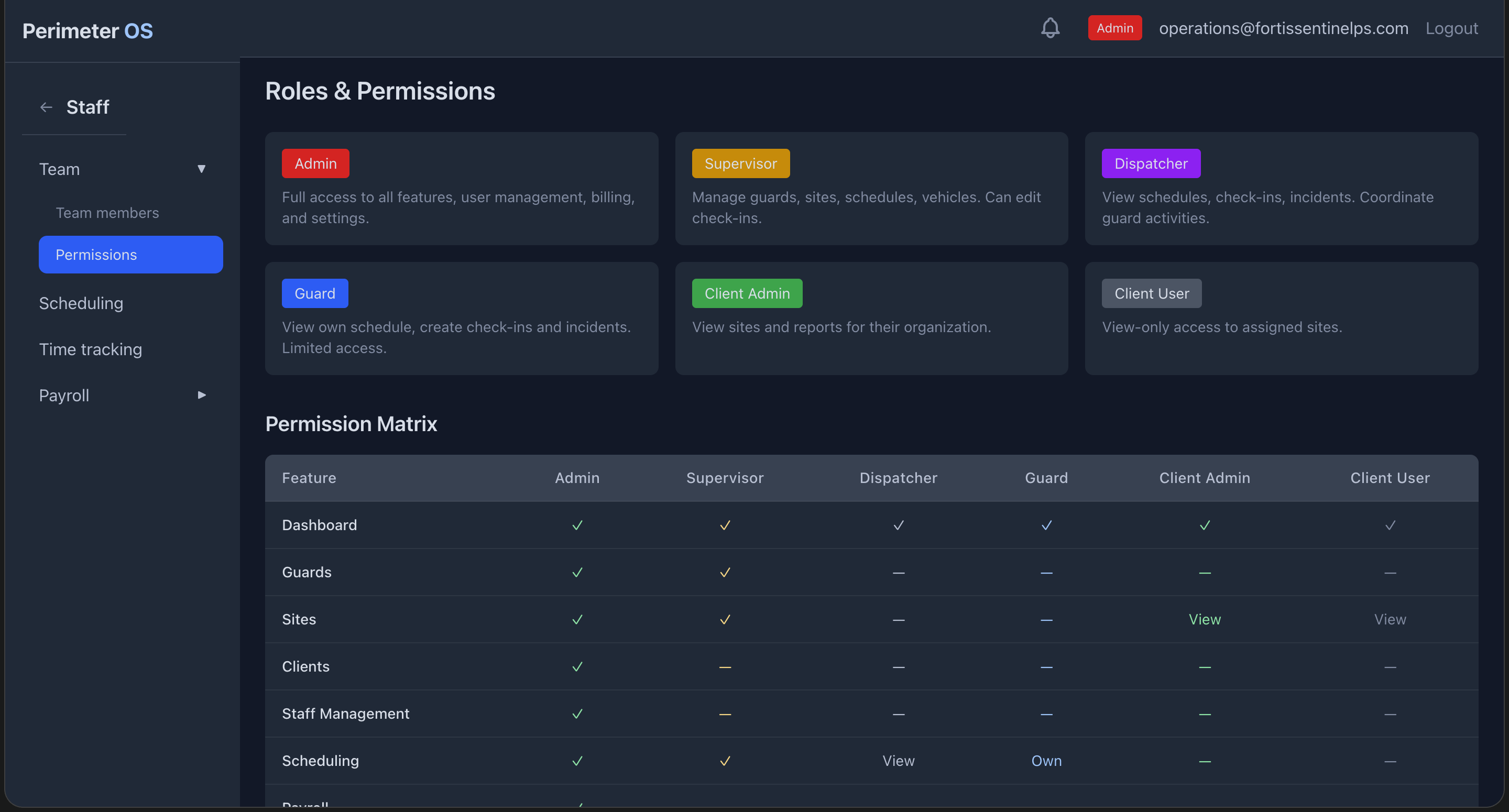
Task: Click the purple Dispatcher badge
Action: point(1151,163)
